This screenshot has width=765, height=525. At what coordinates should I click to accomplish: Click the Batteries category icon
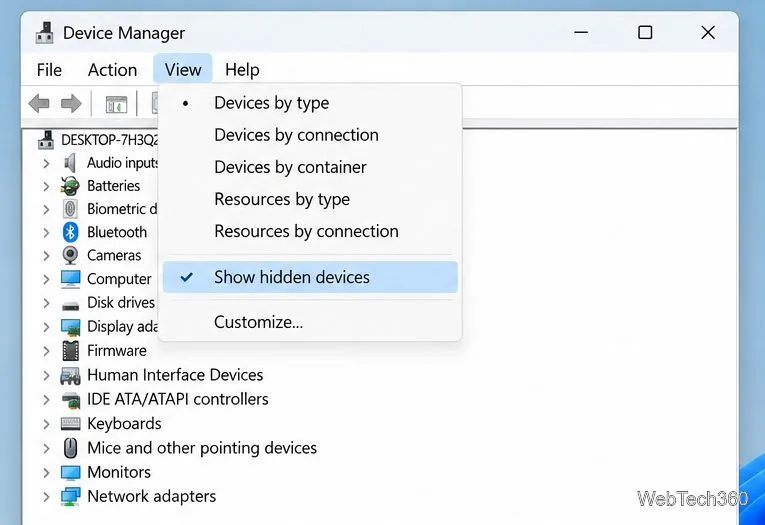(x=70, y=186)
